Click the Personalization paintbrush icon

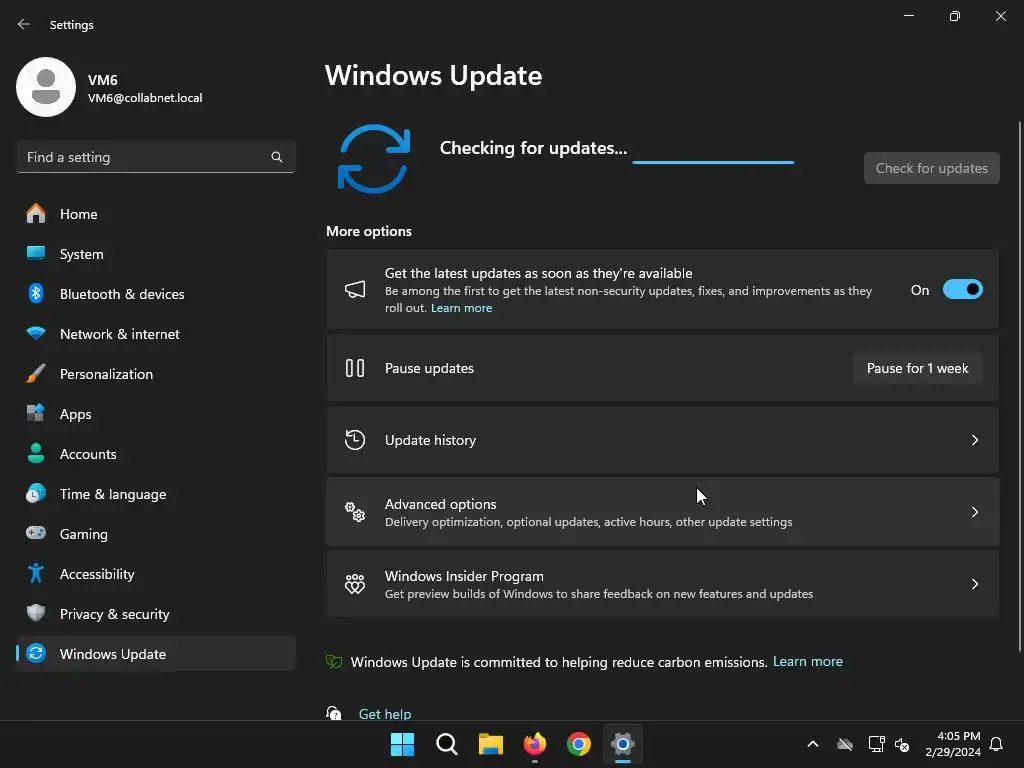tap(36, 374)
